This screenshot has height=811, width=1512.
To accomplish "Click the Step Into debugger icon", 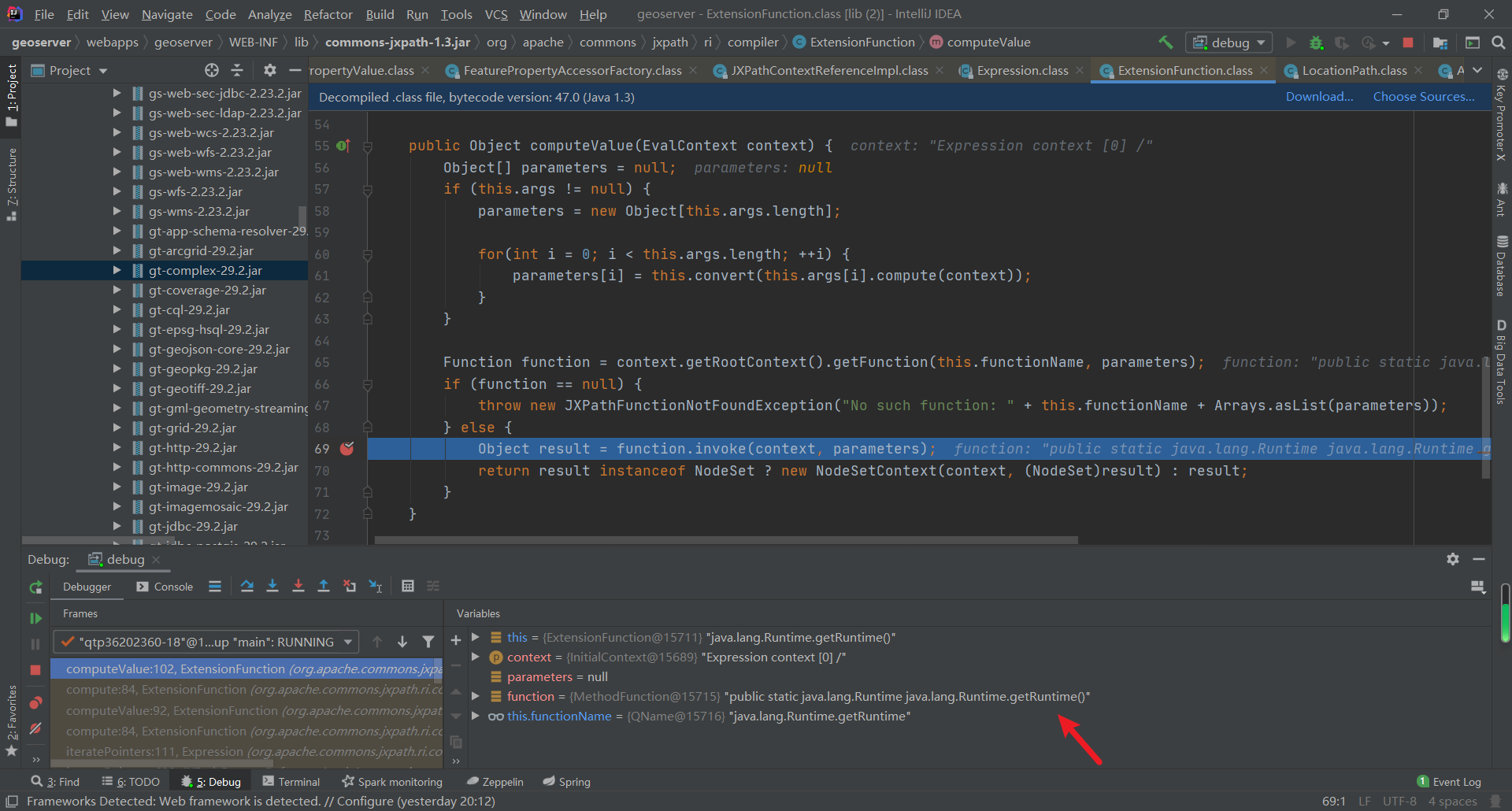I will pos(272,586).
